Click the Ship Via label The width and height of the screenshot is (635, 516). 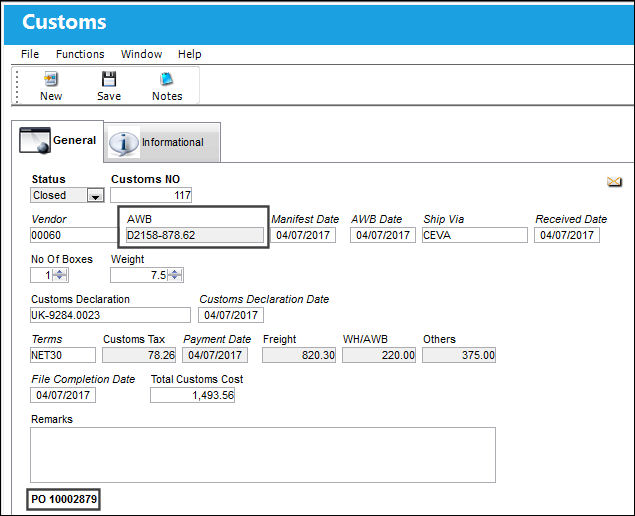tap(443, 219)
